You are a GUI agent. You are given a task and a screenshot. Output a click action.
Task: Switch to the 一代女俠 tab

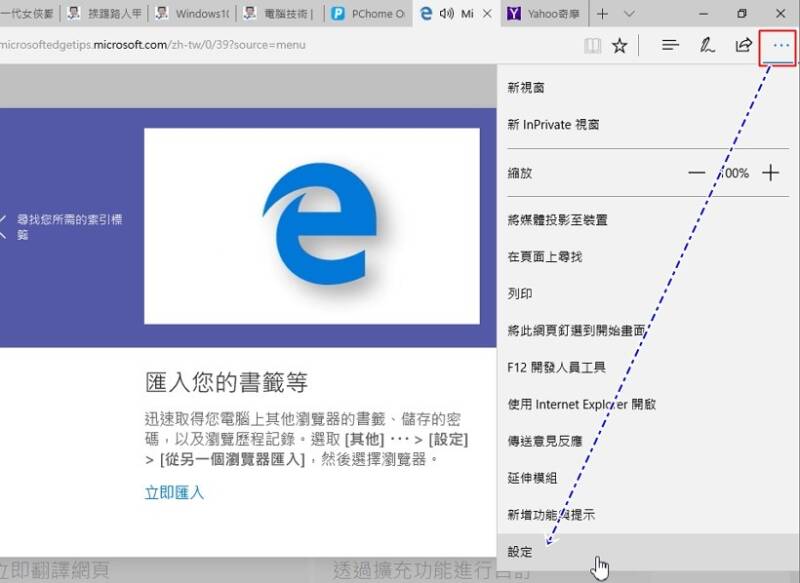[x=29, y=14]
